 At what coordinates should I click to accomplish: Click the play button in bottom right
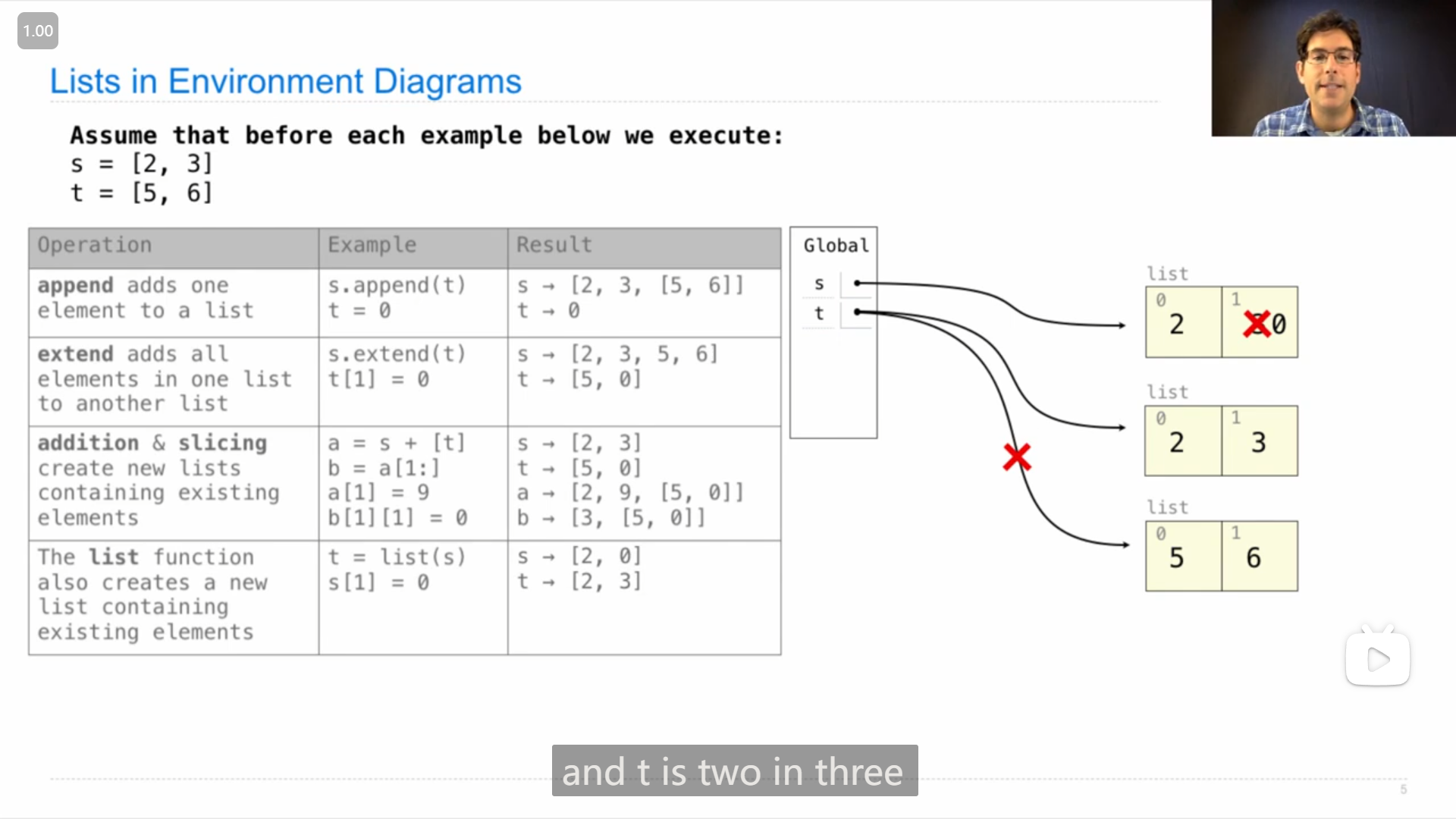pyautogui.click(x=1378, y=658)
